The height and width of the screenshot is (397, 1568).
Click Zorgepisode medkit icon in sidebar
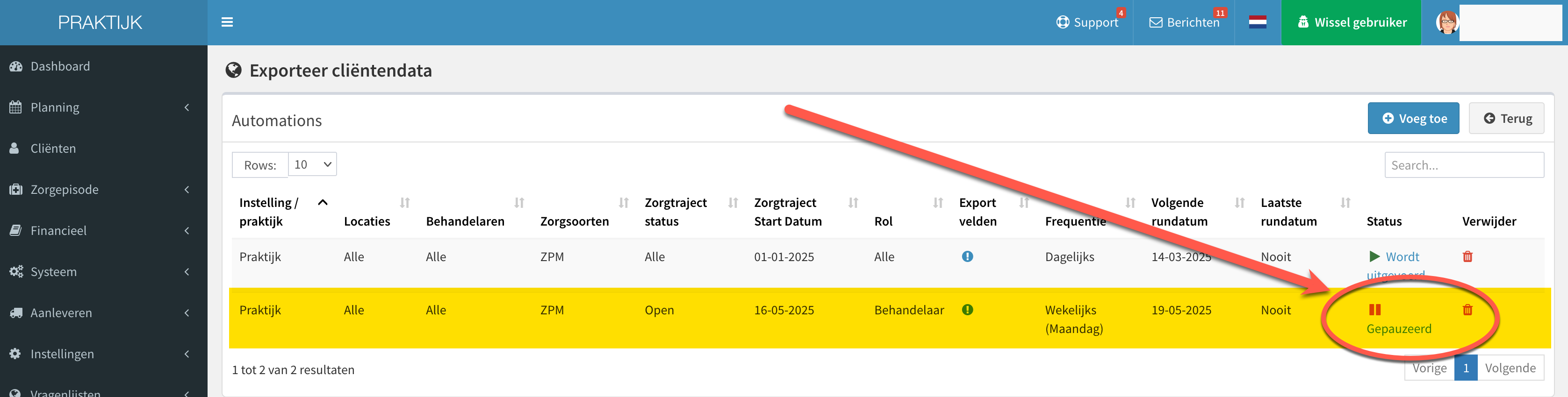[x=16, y=189]
